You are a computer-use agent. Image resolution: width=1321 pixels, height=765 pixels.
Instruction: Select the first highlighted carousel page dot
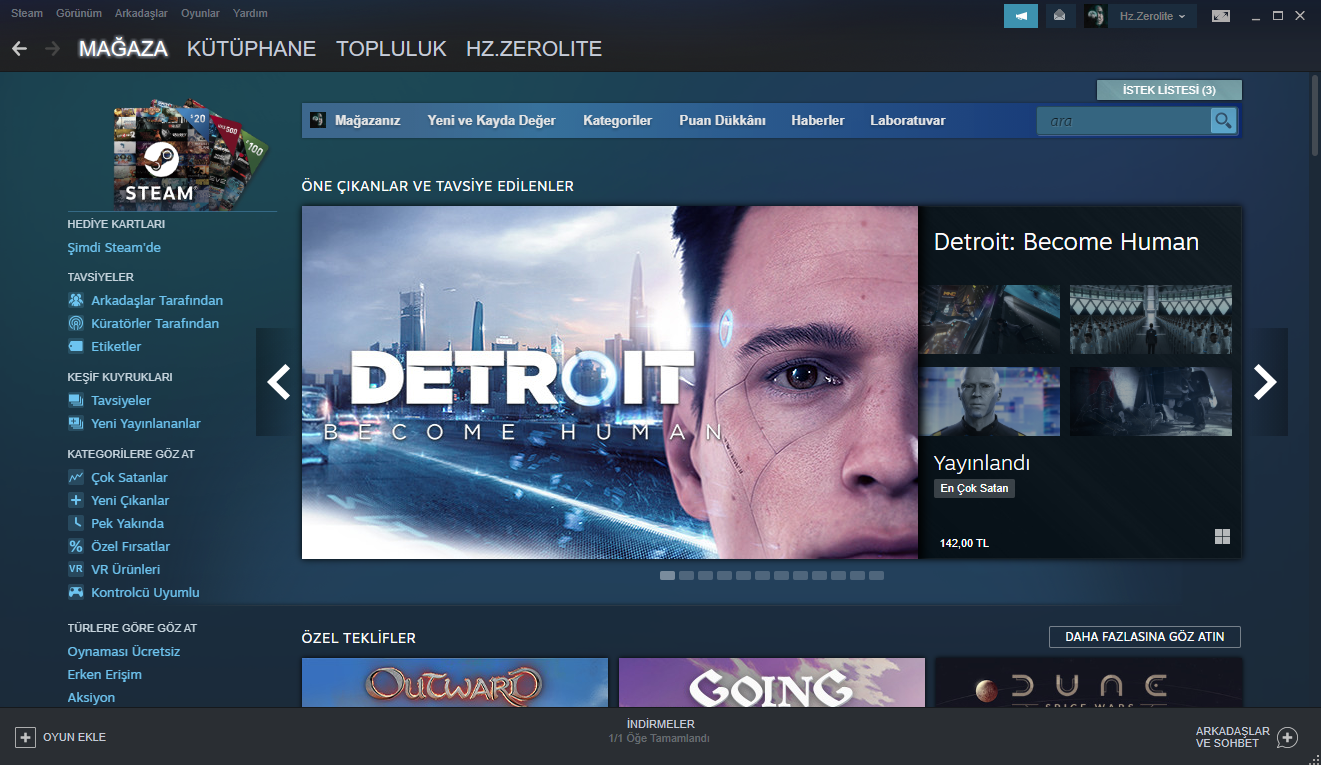(667, 576)
